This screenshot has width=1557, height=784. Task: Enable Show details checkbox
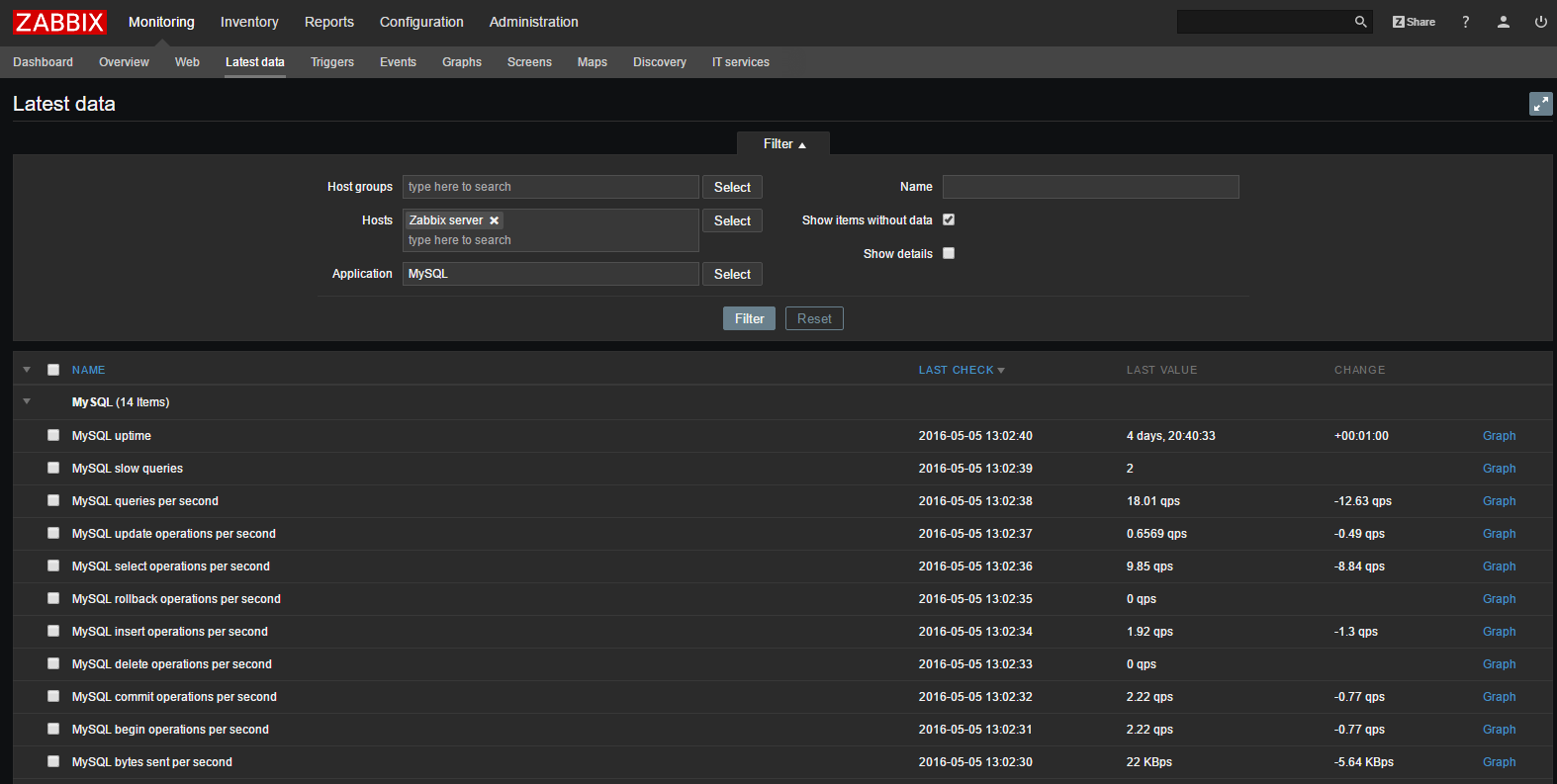[949, 253]
